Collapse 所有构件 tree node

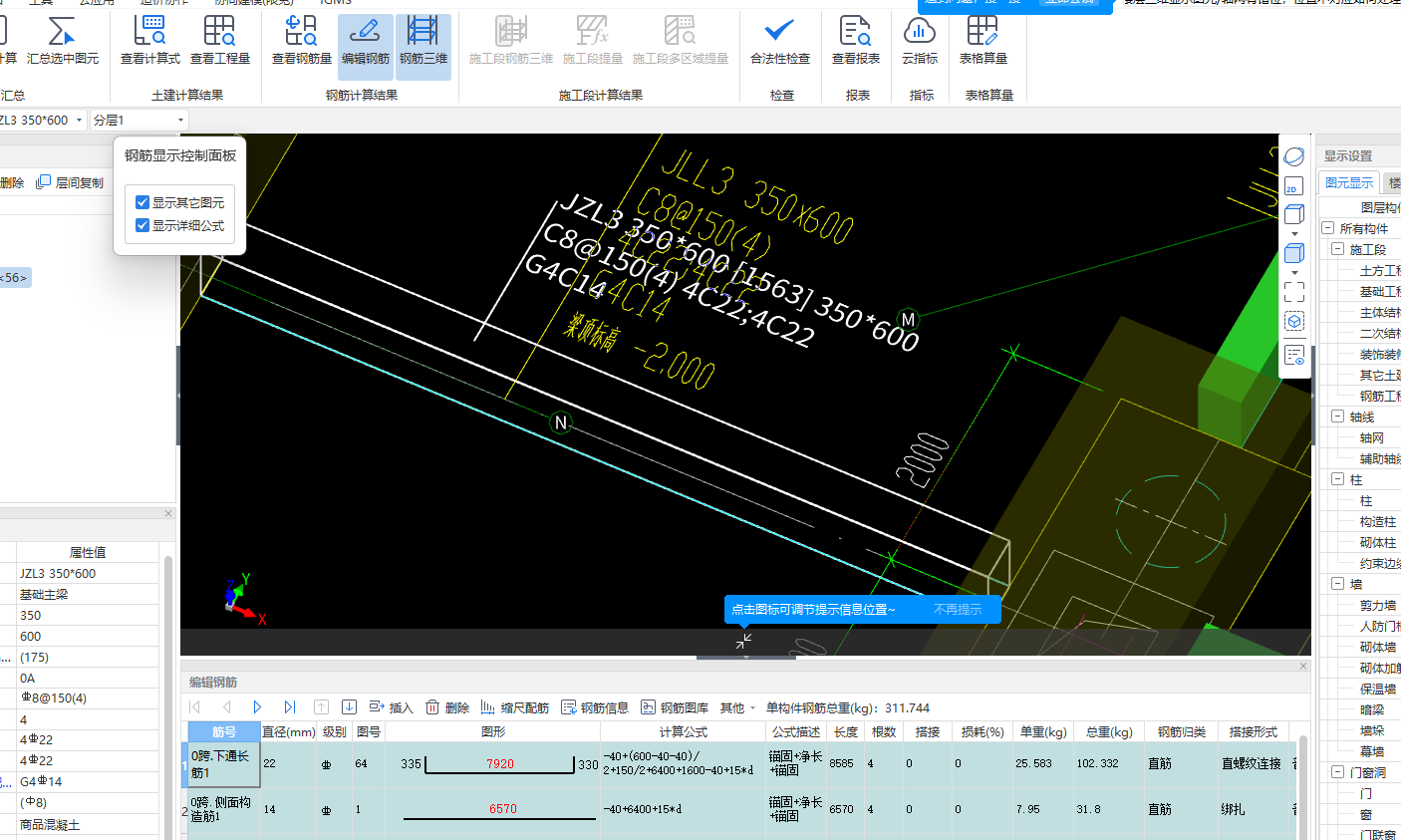click(1328, 228)
